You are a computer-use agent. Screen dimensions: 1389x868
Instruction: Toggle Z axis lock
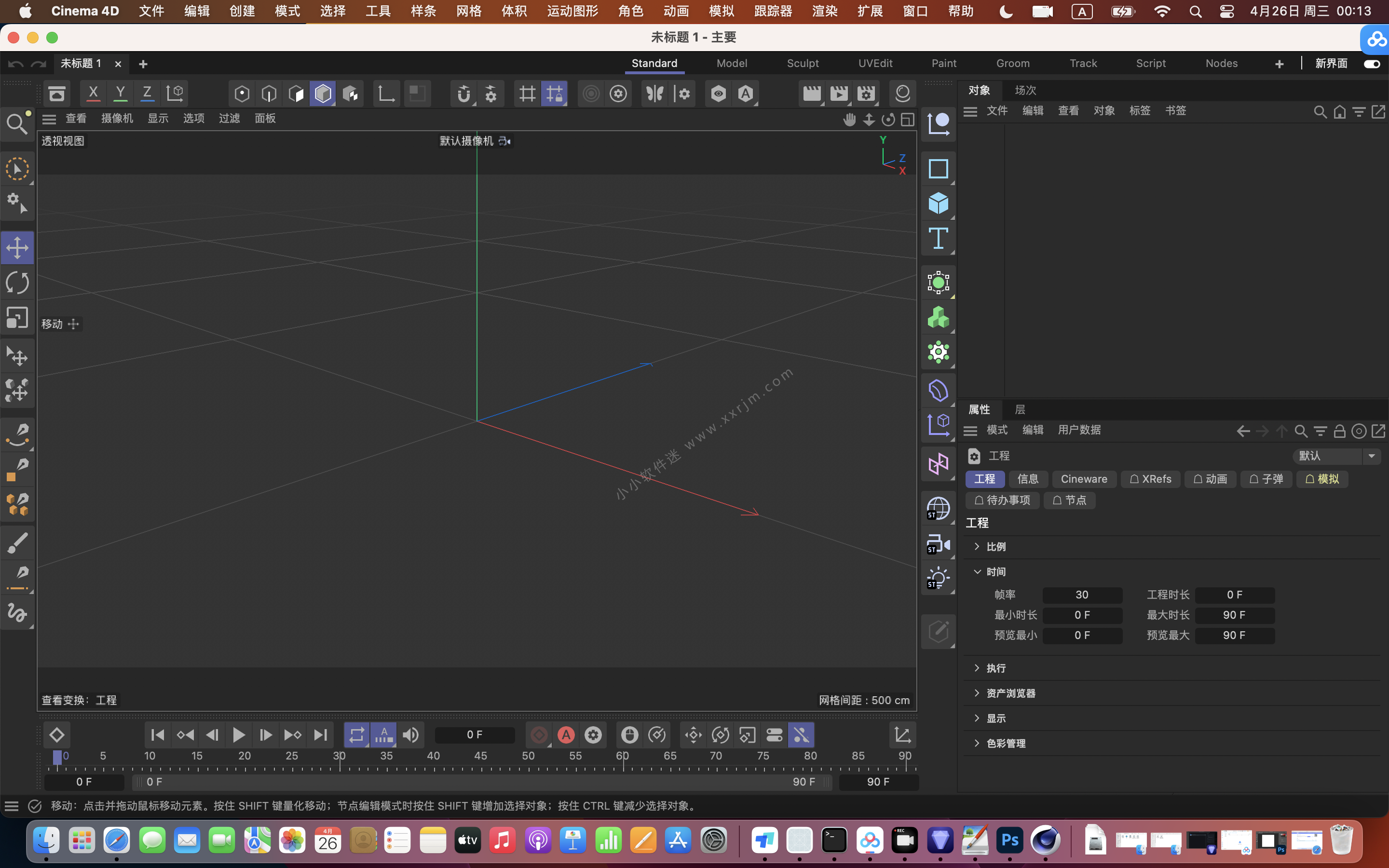[147, 93]
